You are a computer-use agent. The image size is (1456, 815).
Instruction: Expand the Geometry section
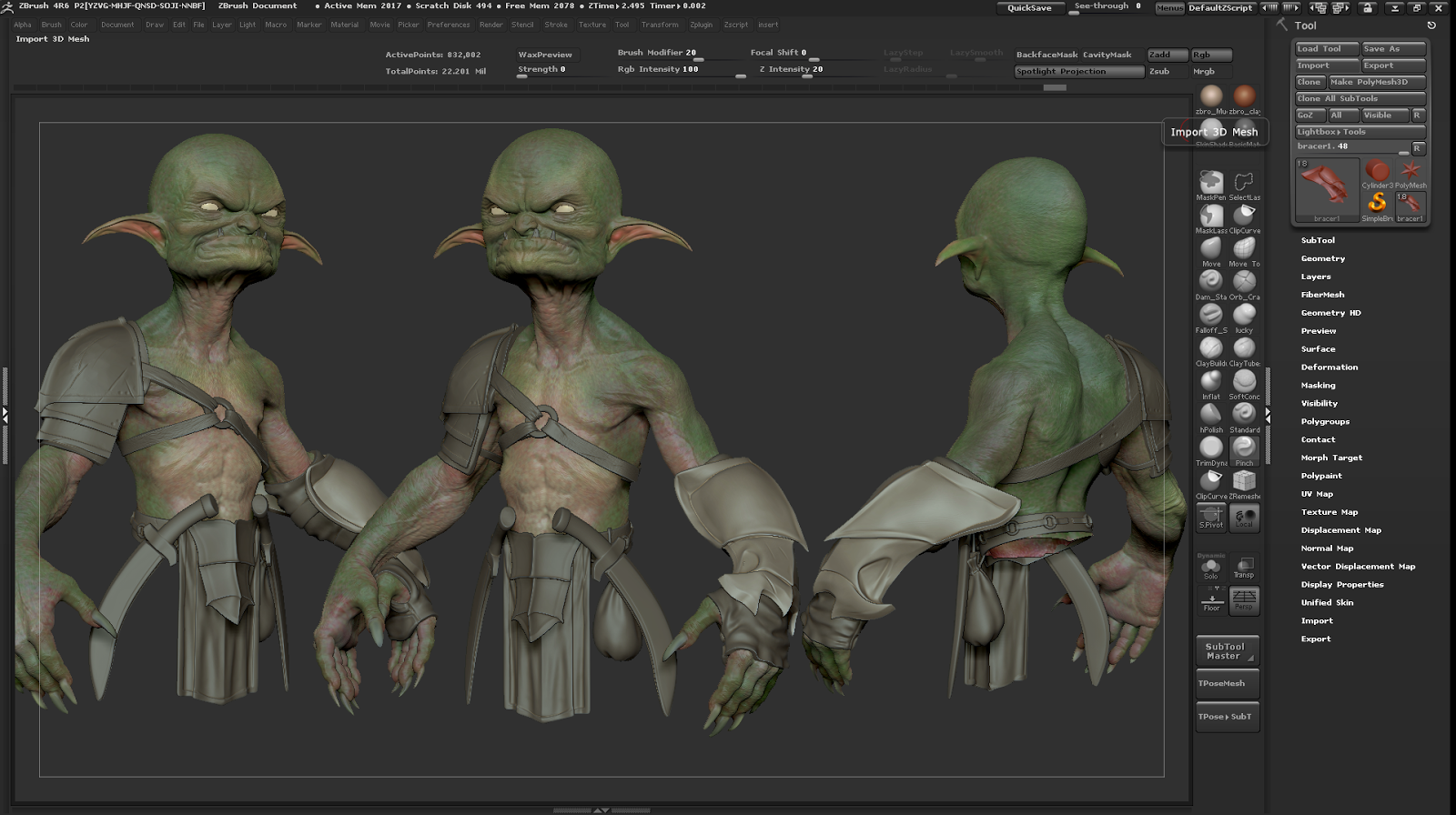[x=1323, y=258]
